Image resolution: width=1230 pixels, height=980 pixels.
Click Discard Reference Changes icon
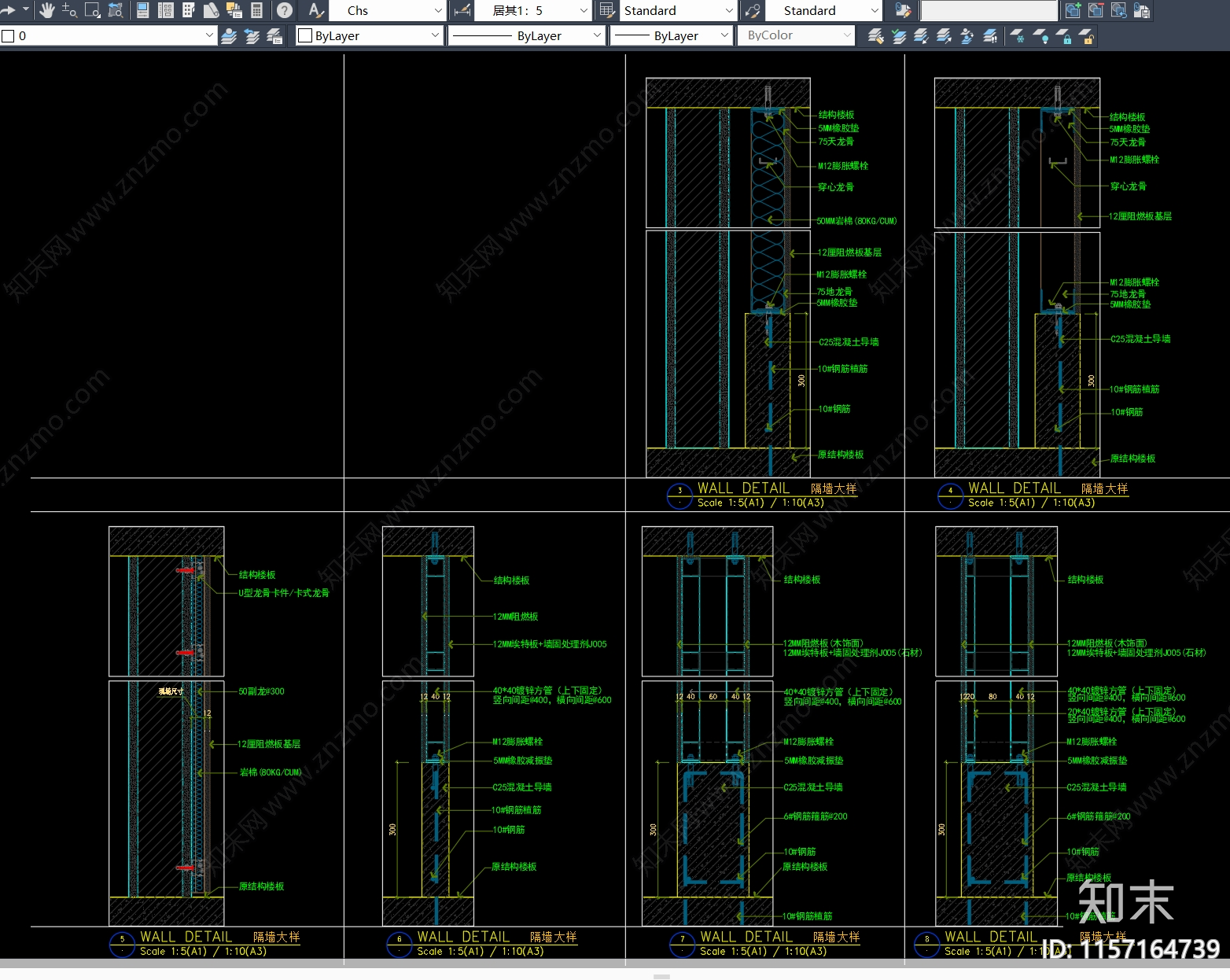coord(1118,10)
